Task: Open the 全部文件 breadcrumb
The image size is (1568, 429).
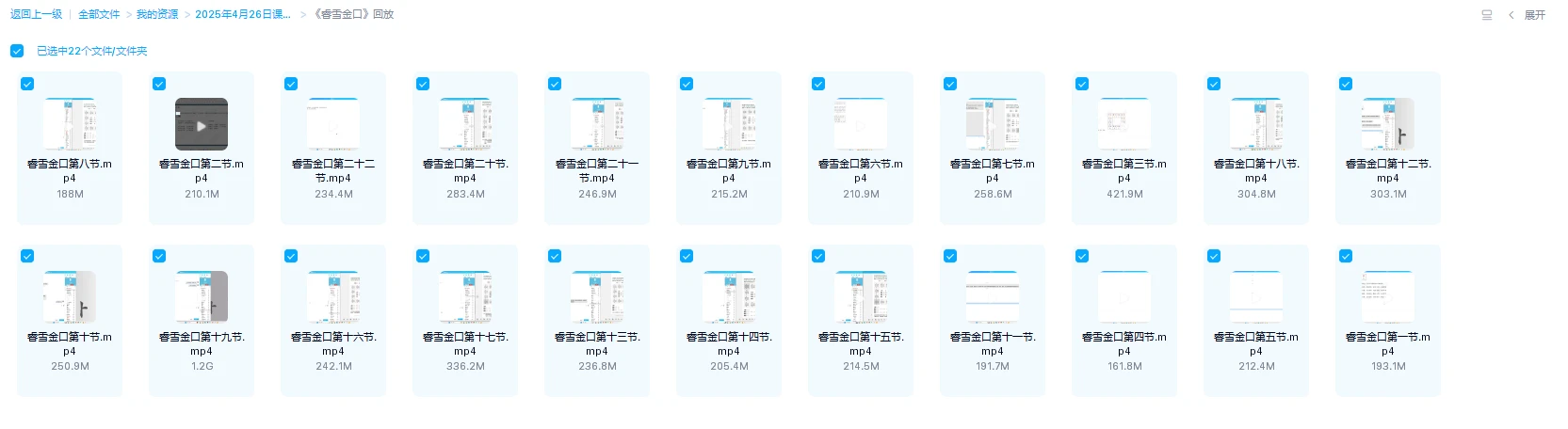Action: pos(99,14)
